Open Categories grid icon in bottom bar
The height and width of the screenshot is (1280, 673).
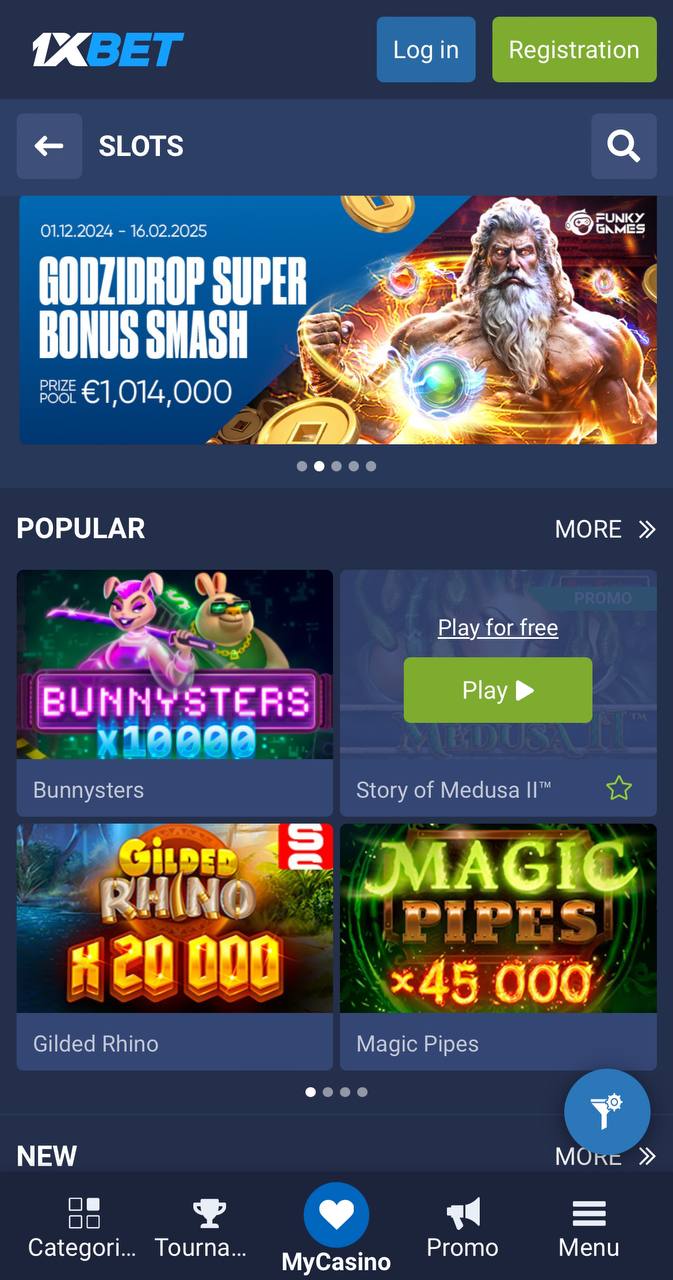[84, 1213]
